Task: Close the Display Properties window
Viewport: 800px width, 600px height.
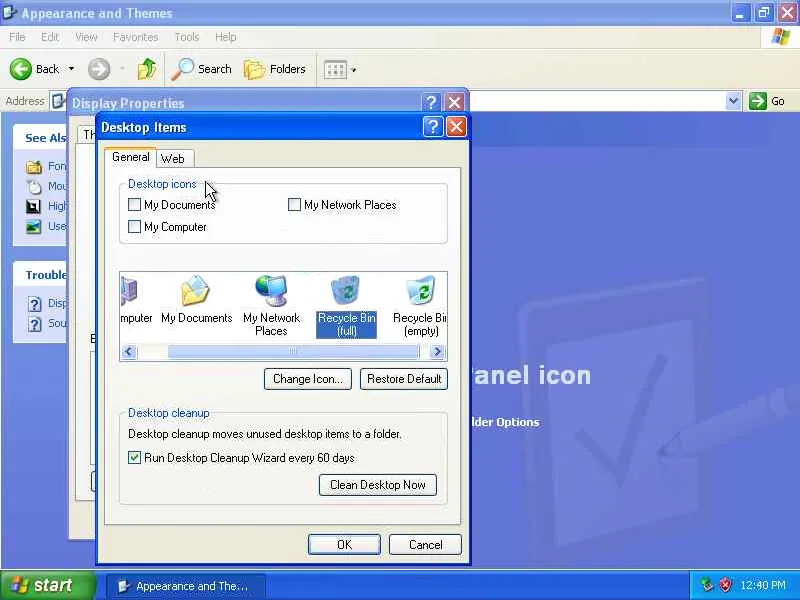Action: [455, 103]
